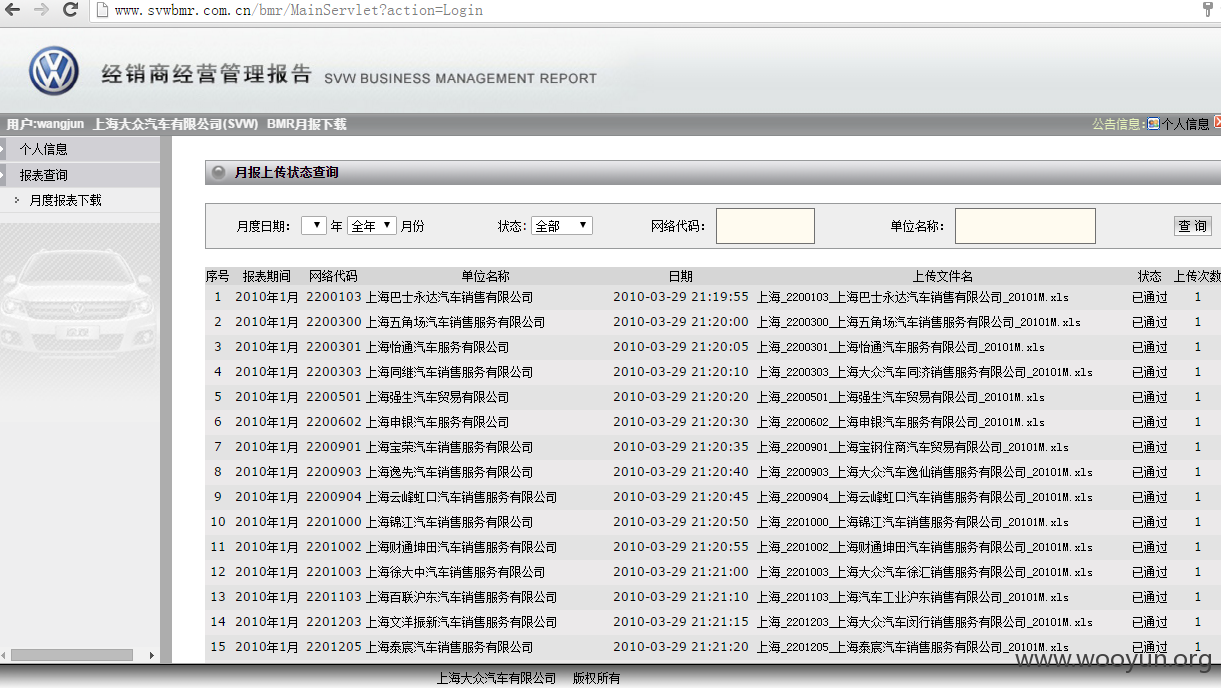Viewport: 1221px width, 688px height.
Task: Click the 状态 column header
Action: (x=1149, y=276)
